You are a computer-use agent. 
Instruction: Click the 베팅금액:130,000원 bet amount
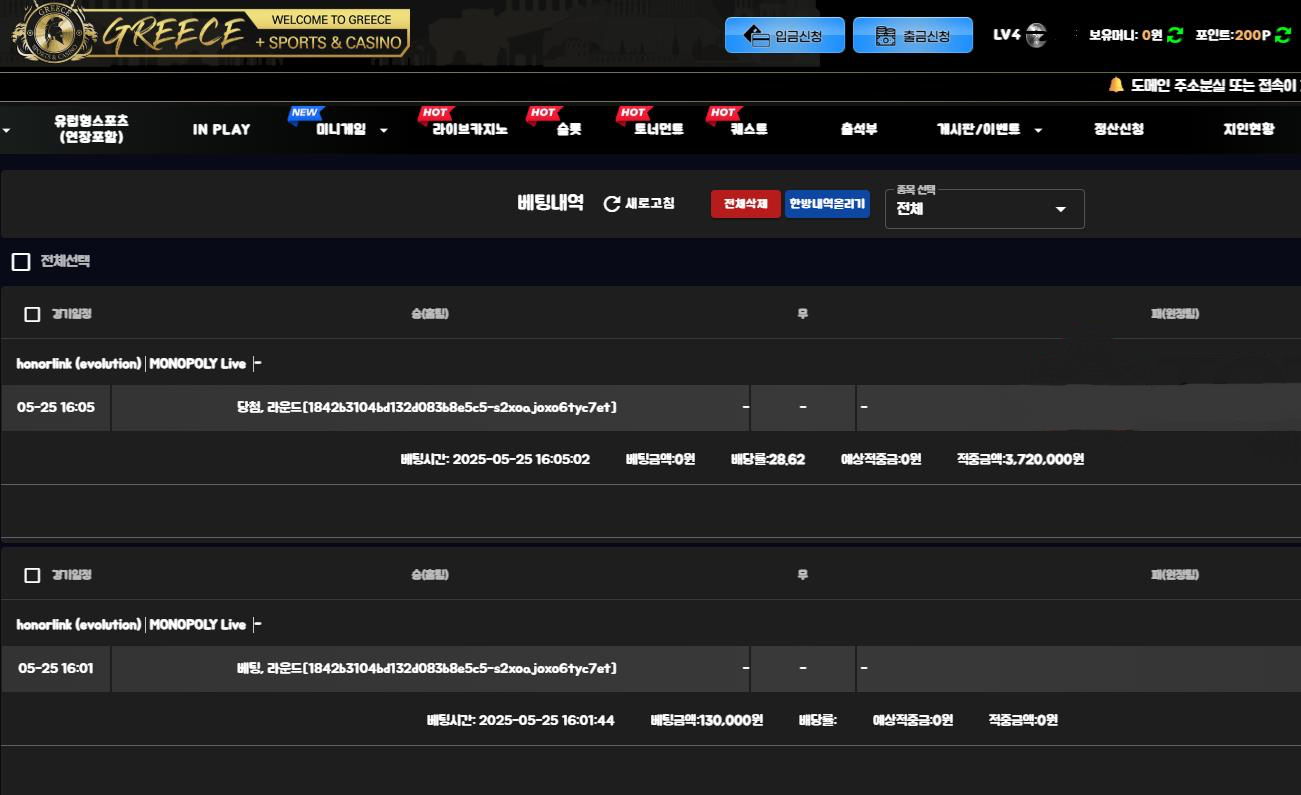(x=707, y=721)
